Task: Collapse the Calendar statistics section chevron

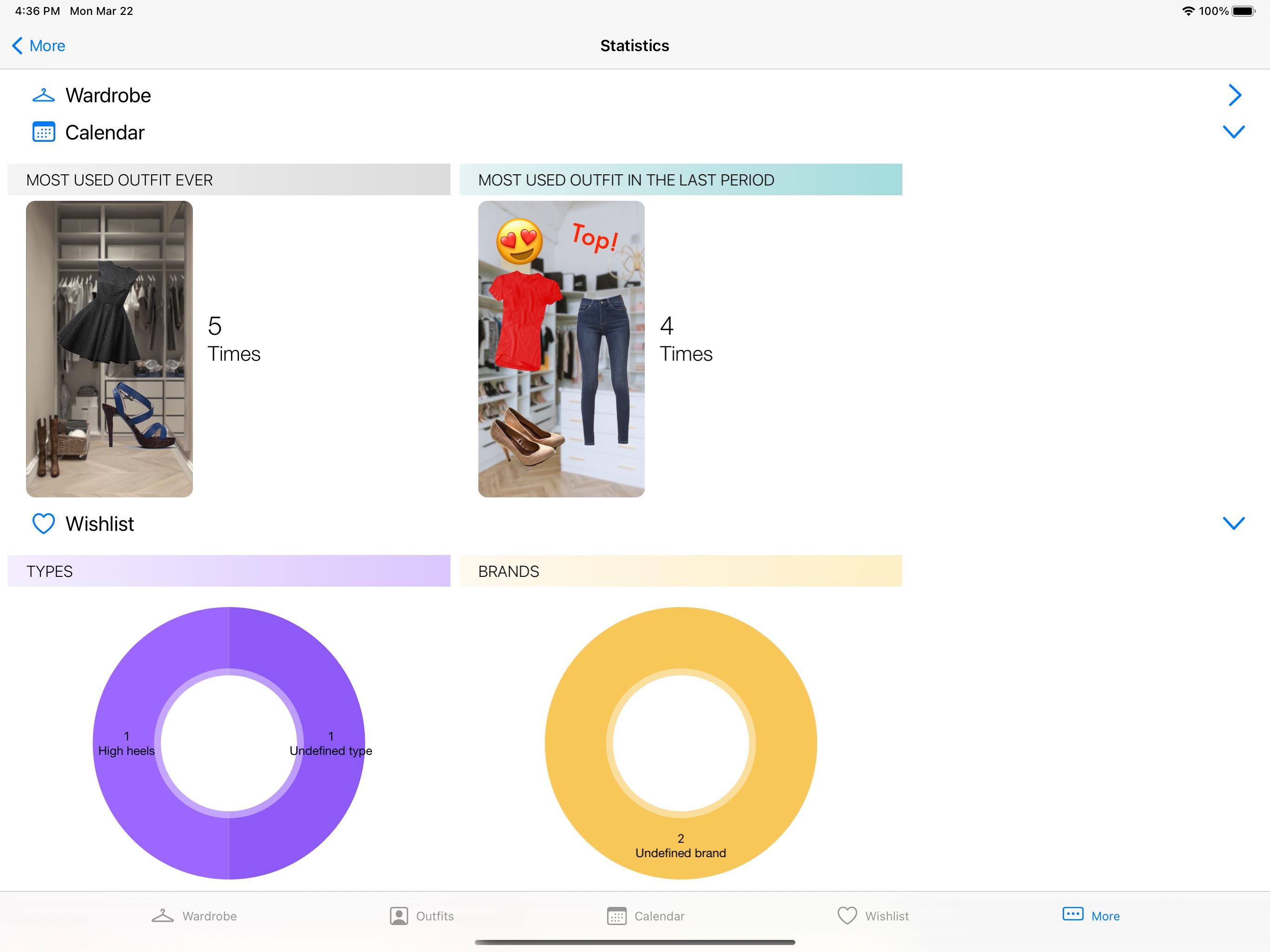Action: point(1234,132)
